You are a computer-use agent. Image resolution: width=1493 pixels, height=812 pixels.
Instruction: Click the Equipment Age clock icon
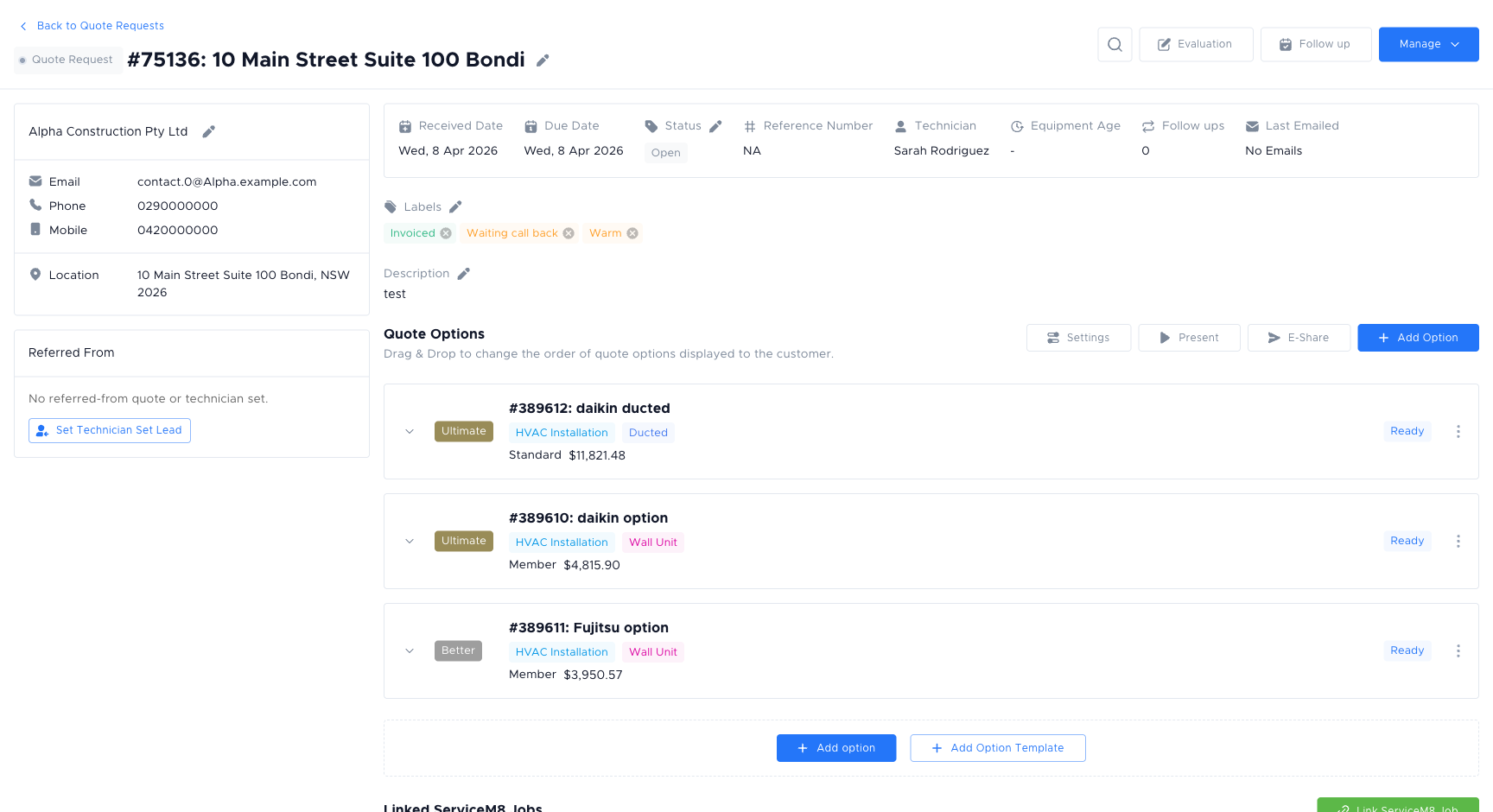click(x=1017, y=126)
